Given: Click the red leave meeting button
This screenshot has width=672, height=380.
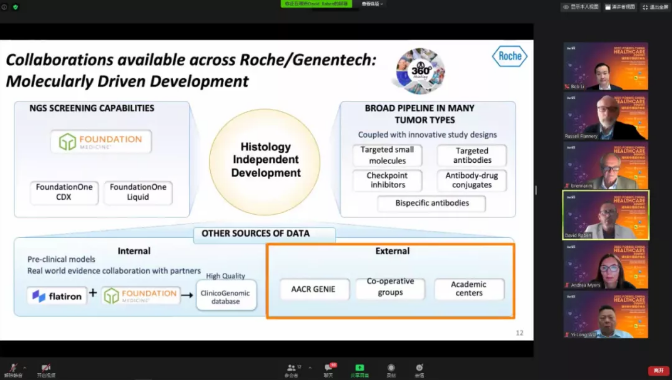Looking at the screenshot, I should pos(658,370).
